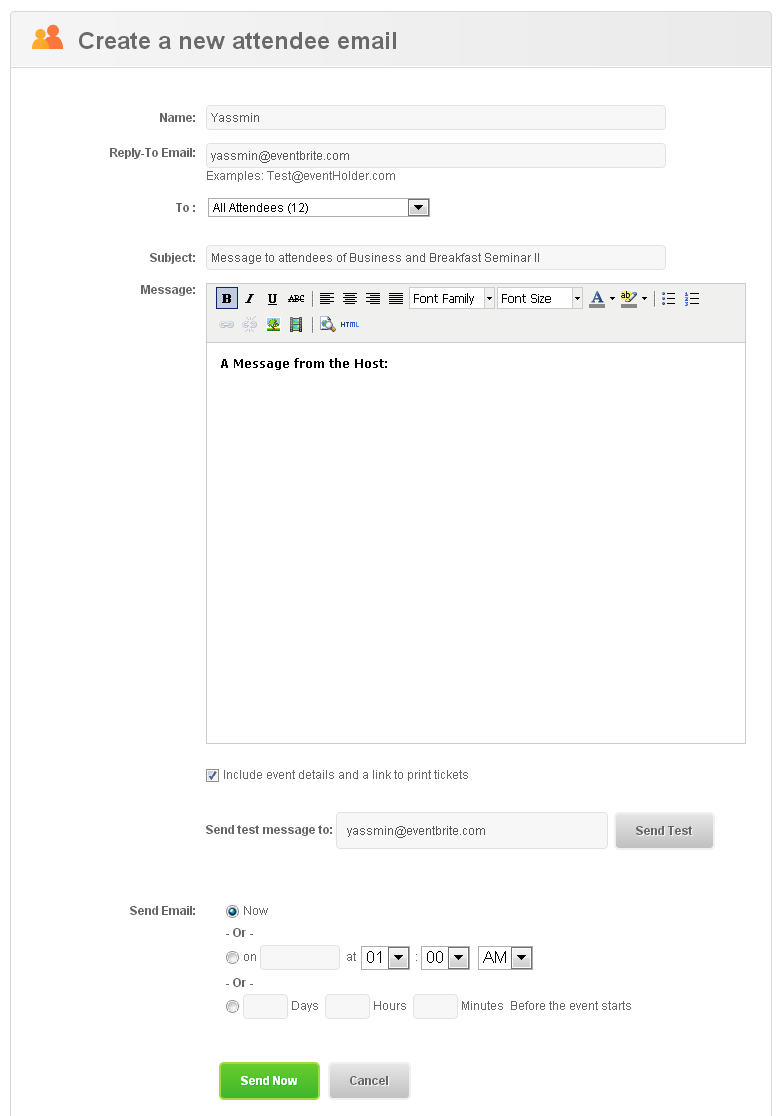Image resolution: width=777 pixels, height=1116 pixels.
Task: Pick the text color icon
Action: 597,299
